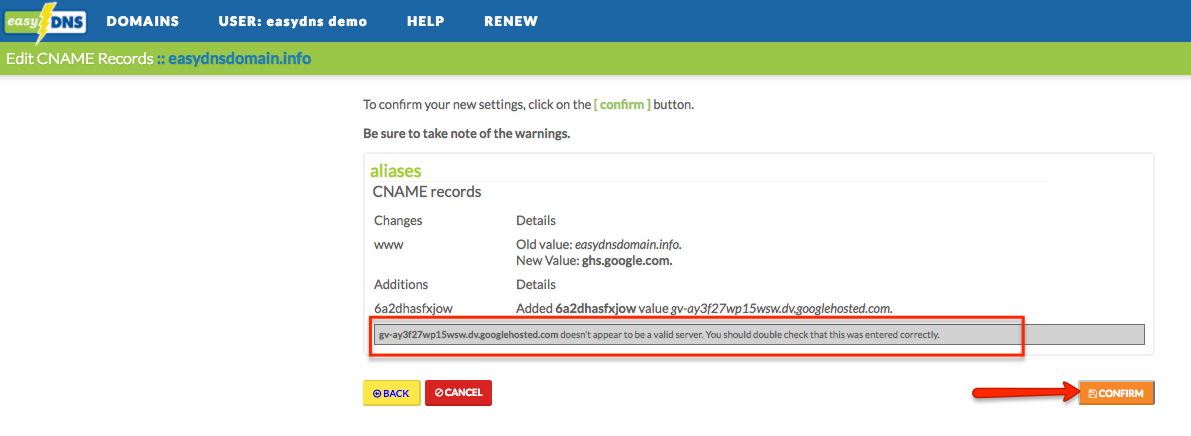Screen dimensions: 1191x436
Task: Click the 'Additions' column header
Action: (x=401, y=284)
